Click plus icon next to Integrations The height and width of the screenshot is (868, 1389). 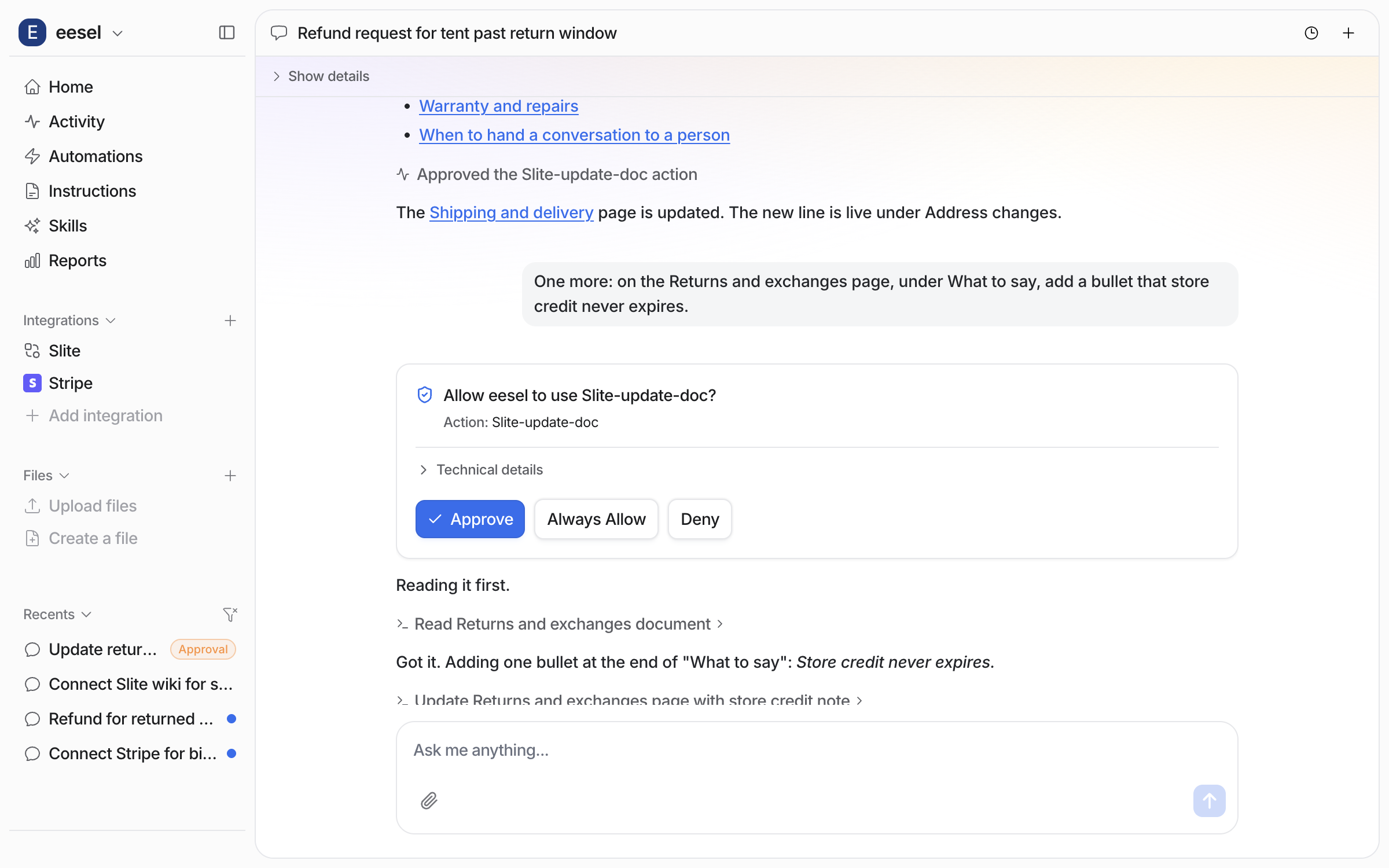point(230,320)
